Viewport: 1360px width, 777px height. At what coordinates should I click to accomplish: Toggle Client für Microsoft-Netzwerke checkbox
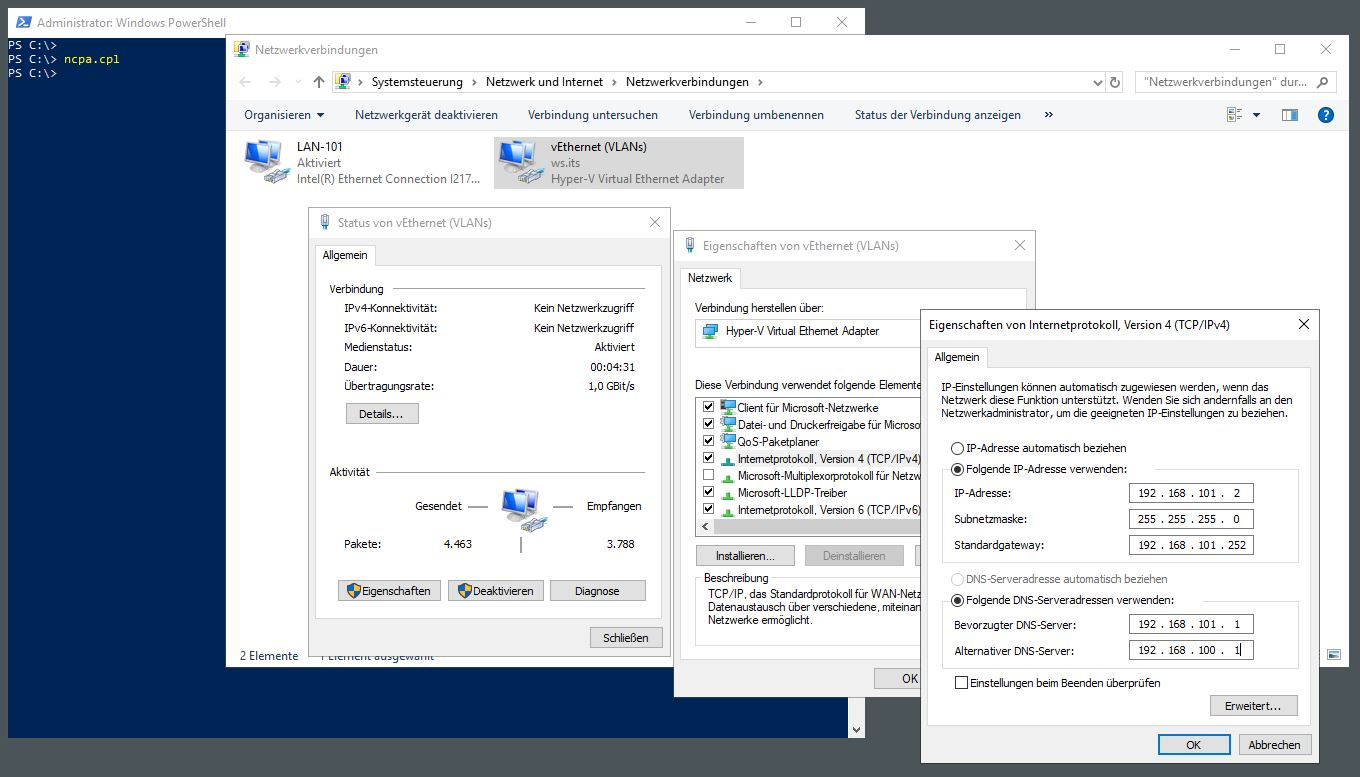709,407
